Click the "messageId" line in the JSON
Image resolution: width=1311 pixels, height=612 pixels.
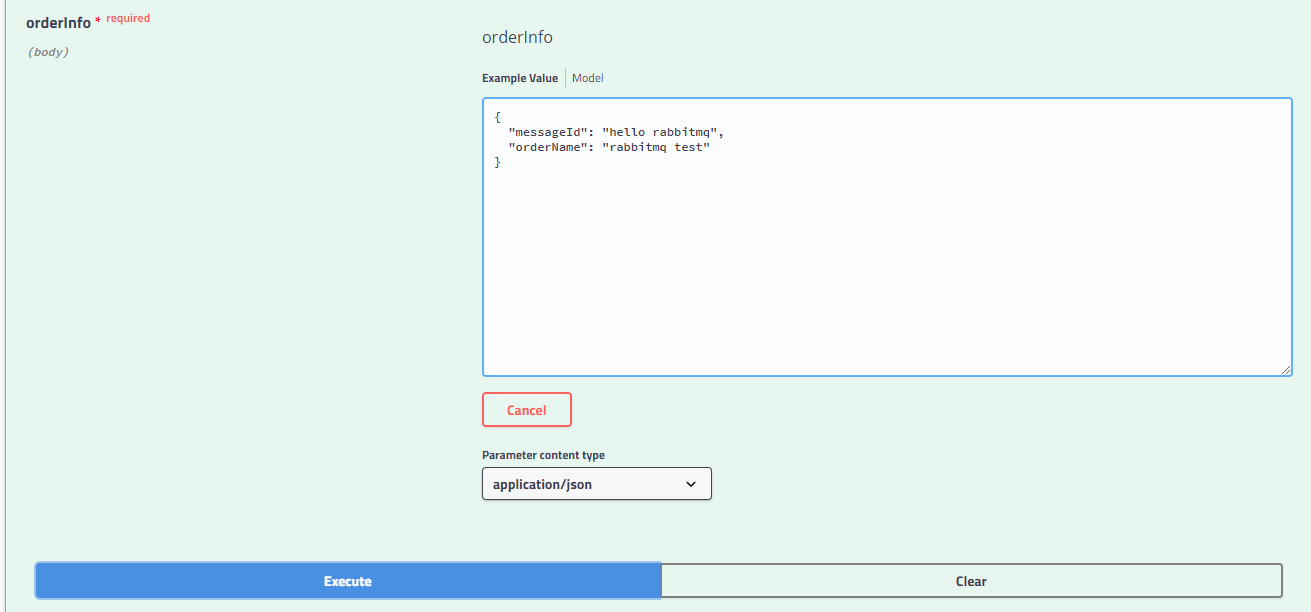616,132
